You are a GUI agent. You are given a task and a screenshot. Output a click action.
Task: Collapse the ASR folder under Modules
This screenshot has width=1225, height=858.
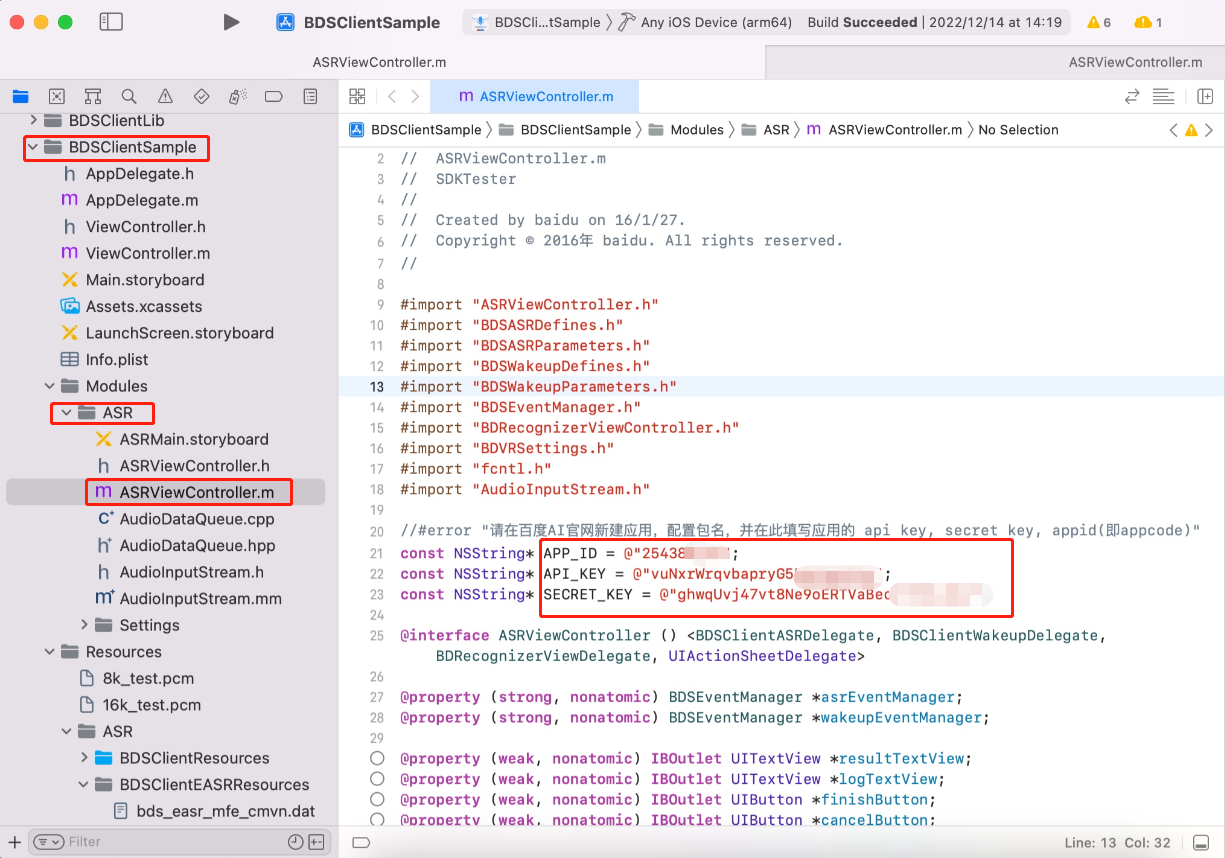tap(67, 412)
